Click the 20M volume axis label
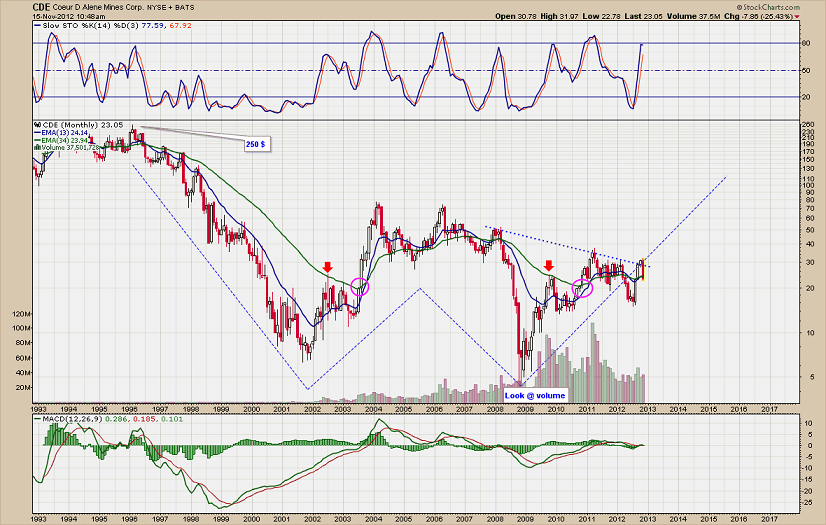The image size is (826, 525). 23,388
